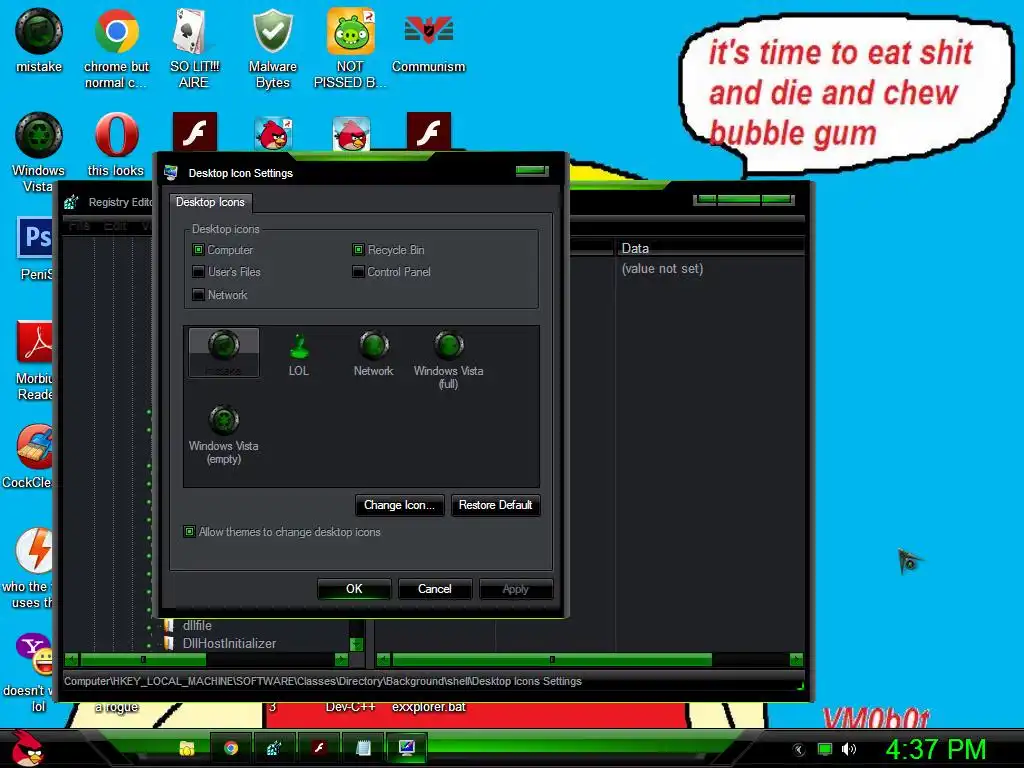Expand the DllHostInitializer registry key
Image resolution: width=1024 pixels, height=768 pixels.
click(150, 645)
